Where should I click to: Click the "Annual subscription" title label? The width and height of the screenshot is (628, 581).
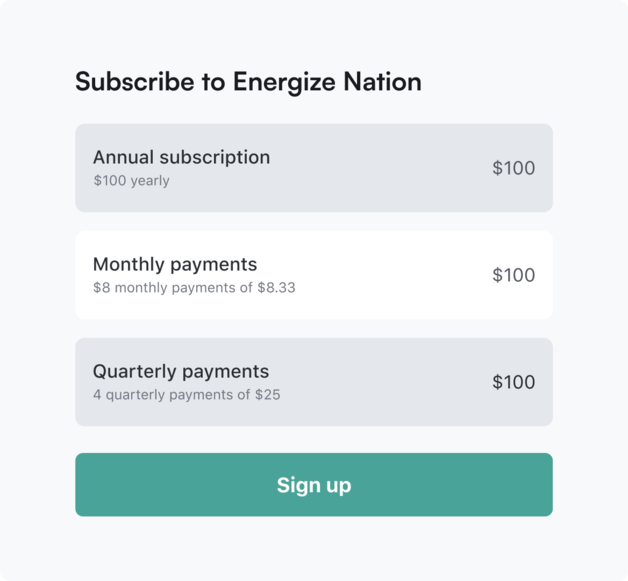(181, 157)
